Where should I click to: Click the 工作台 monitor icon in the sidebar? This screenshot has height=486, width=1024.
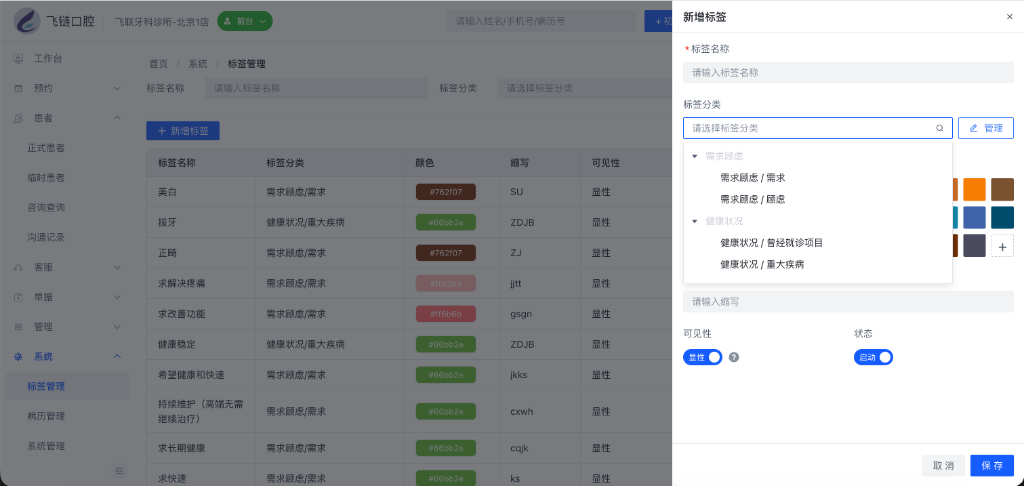[18, 59]
